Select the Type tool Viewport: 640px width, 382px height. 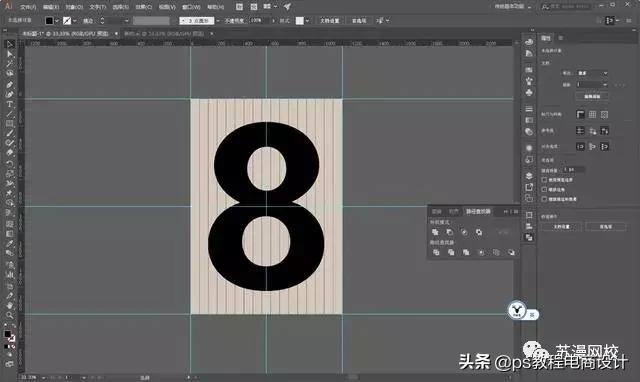click(10, 104)
